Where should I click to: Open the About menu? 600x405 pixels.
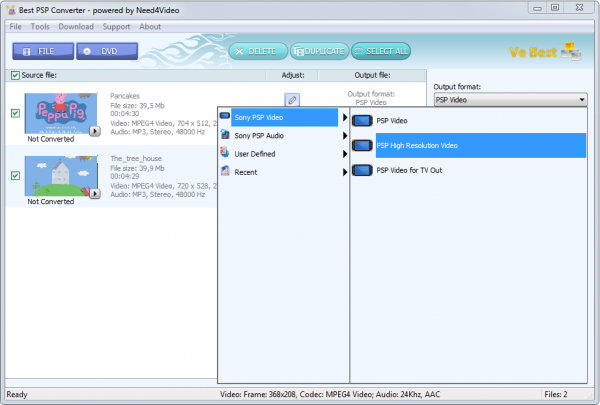tap(150, 27)
